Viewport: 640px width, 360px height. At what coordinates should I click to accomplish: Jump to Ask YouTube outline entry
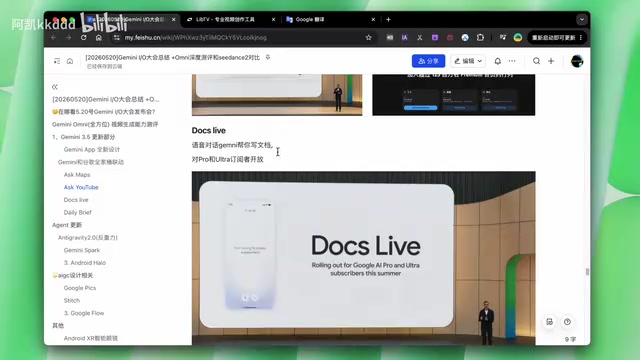pos(81,187)
